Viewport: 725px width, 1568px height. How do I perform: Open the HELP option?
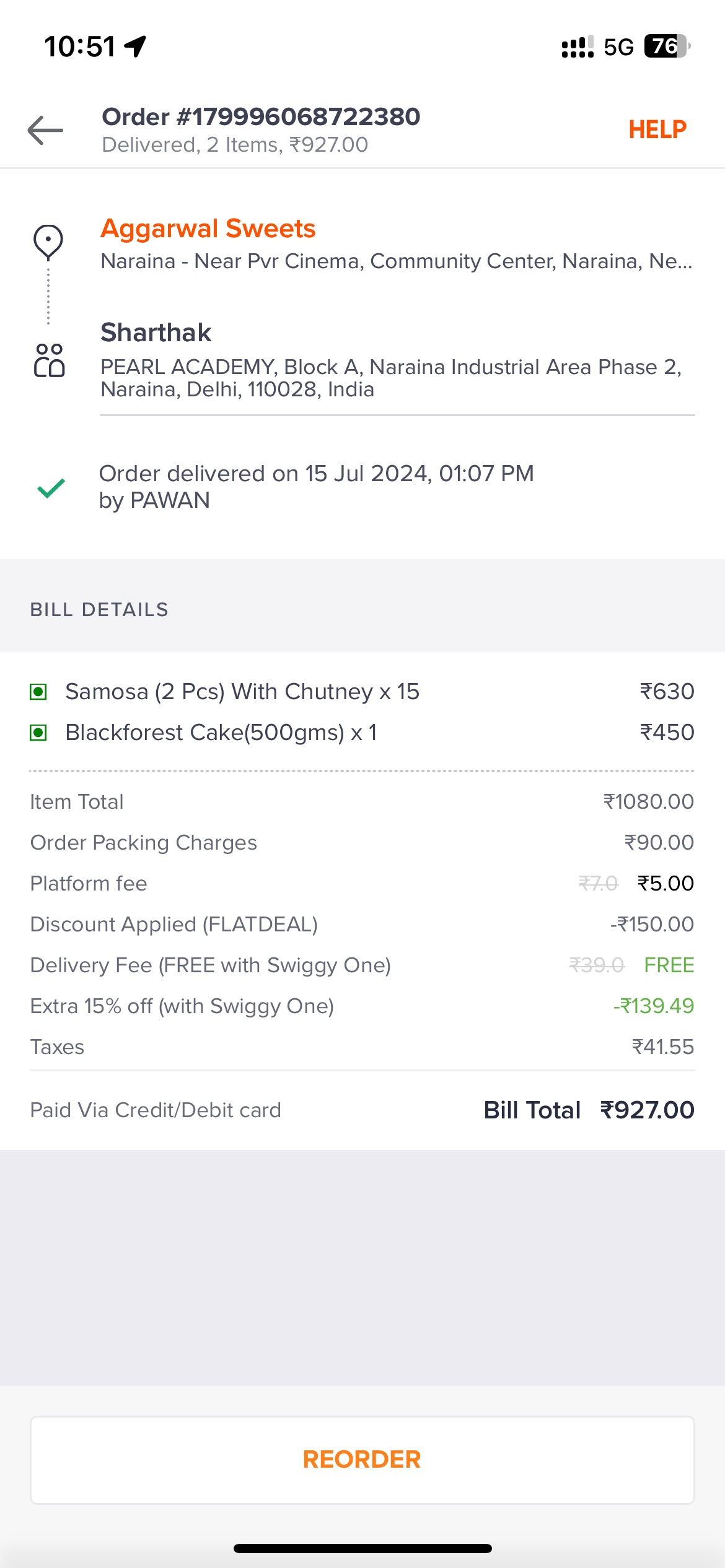coord(657,130)
